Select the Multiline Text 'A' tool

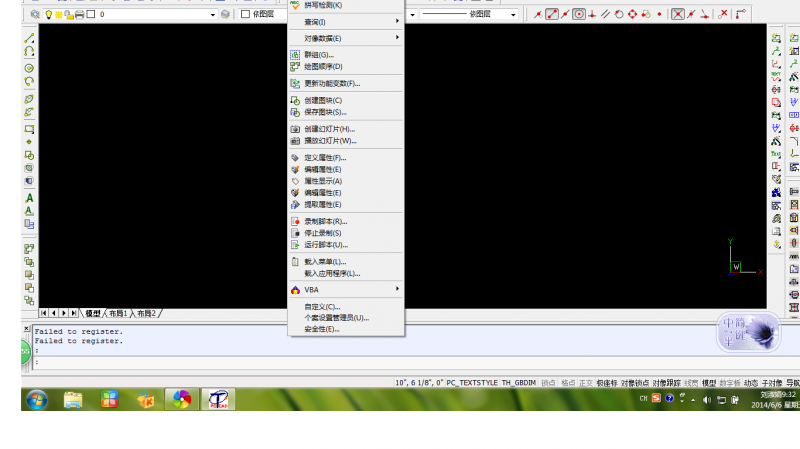point(29,198)
